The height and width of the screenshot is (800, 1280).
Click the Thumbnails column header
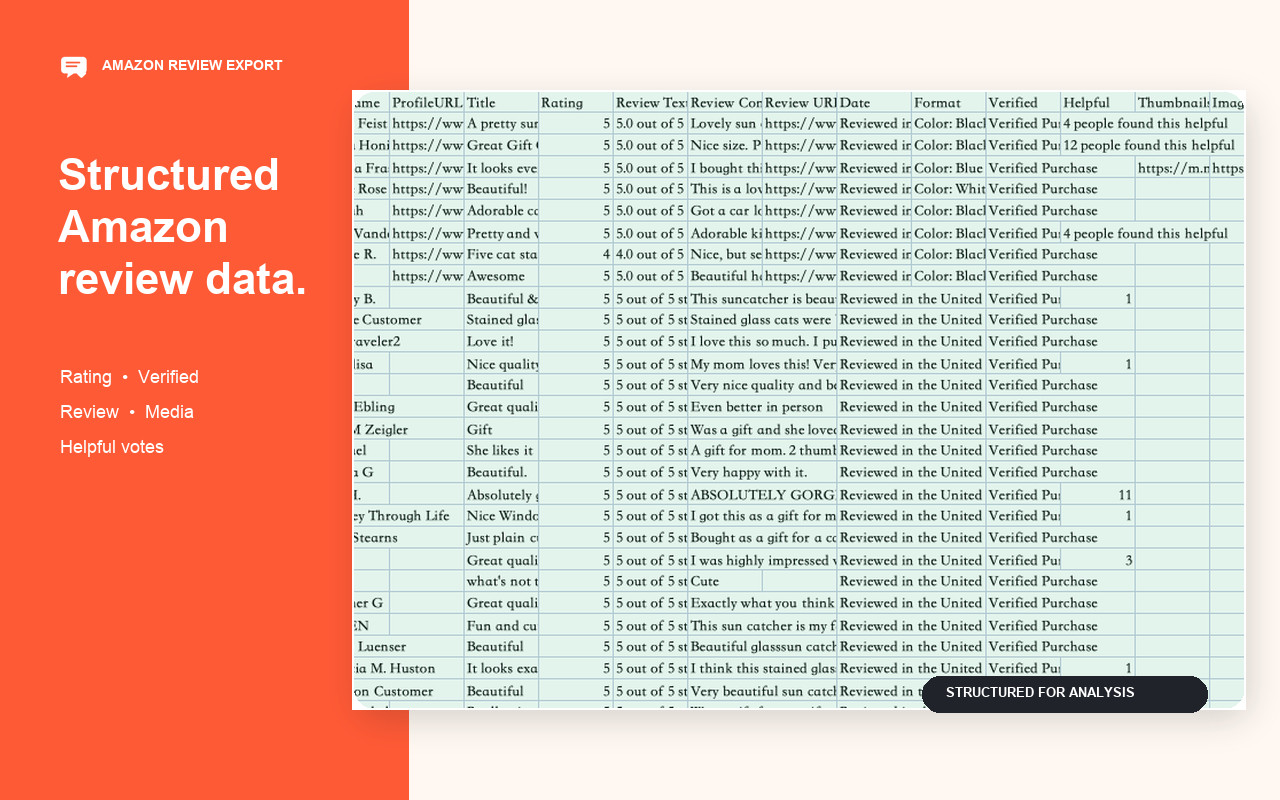1173,103
